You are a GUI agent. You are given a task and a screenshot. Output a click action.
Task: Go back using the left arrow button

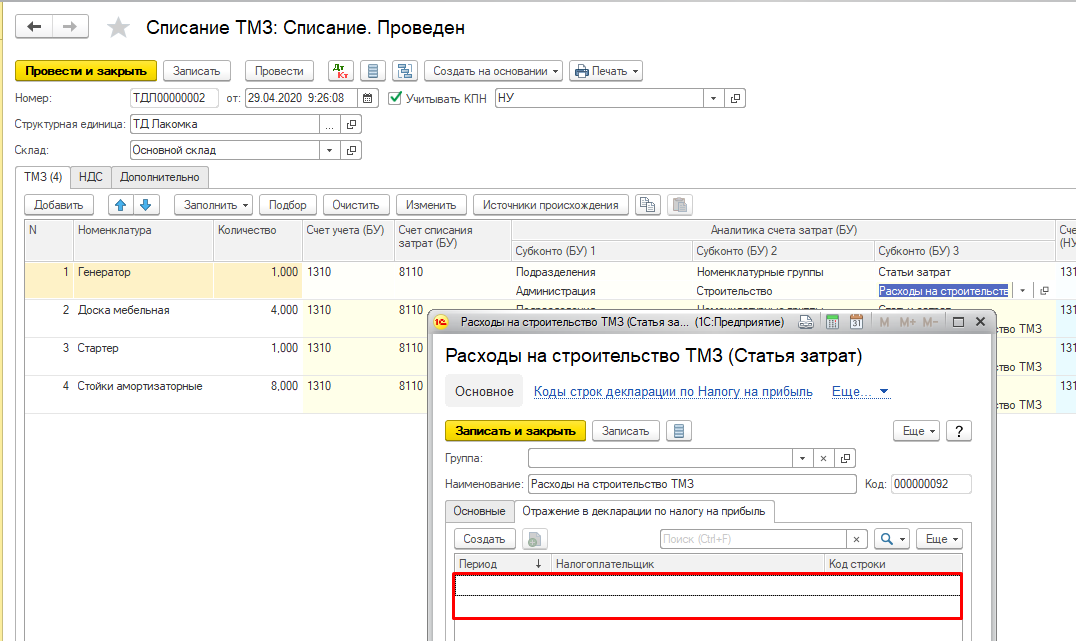point(34,27)
